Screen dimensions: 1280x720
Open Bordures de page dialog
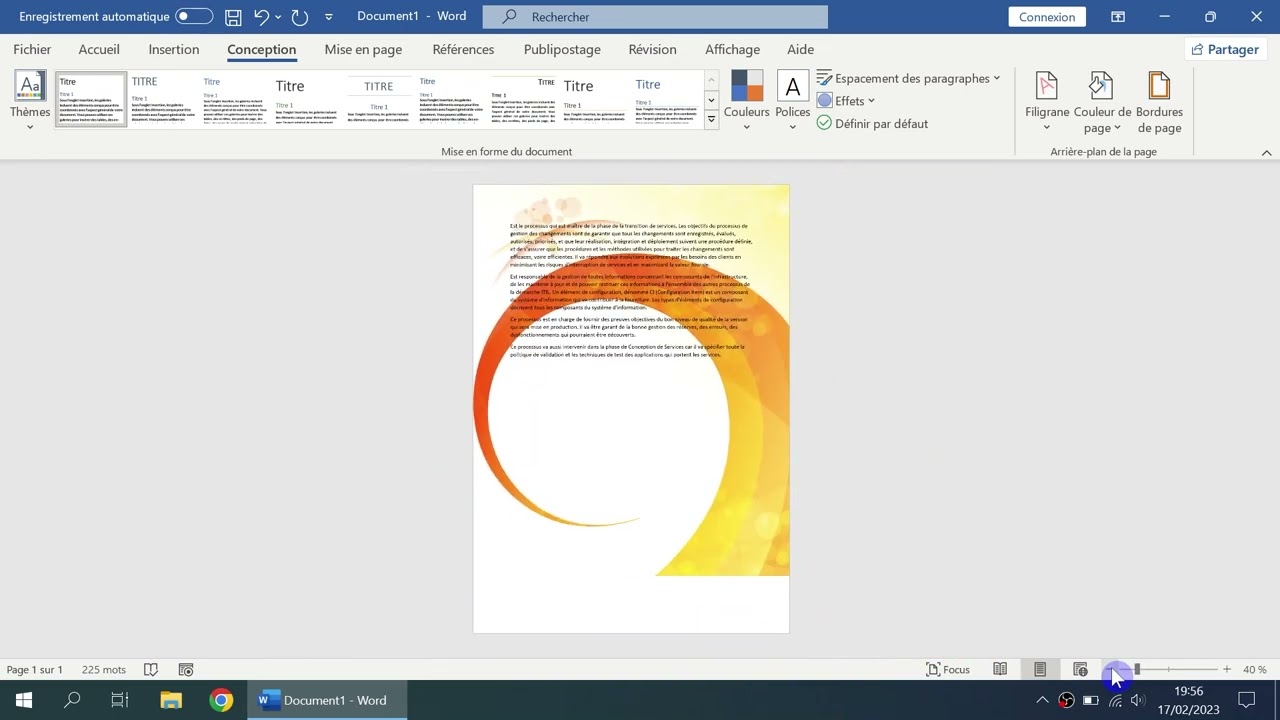pyautogui.click(x=1159, y=101)
